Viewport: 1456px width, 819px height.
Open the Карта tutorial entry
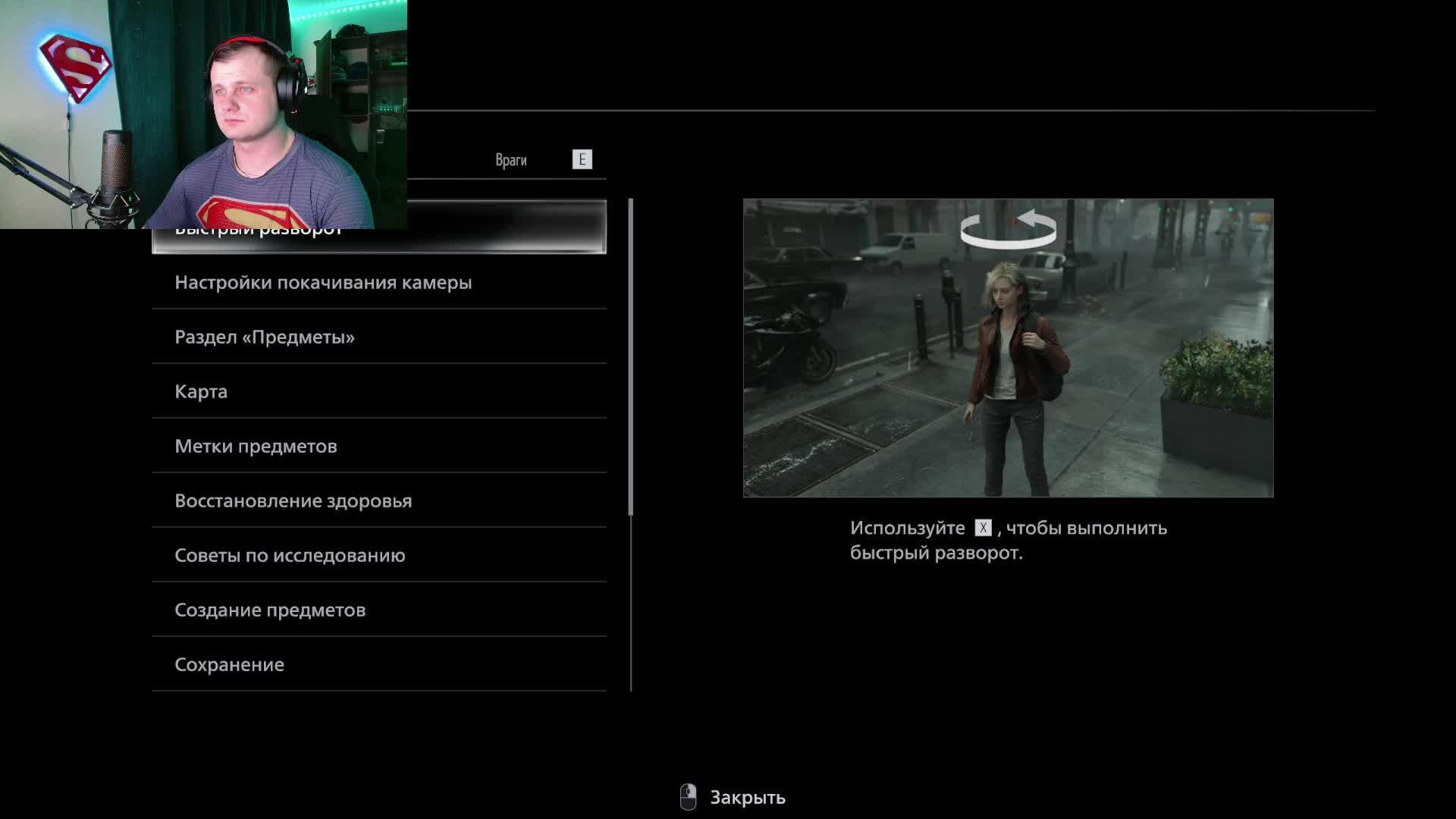pos(201,391)
